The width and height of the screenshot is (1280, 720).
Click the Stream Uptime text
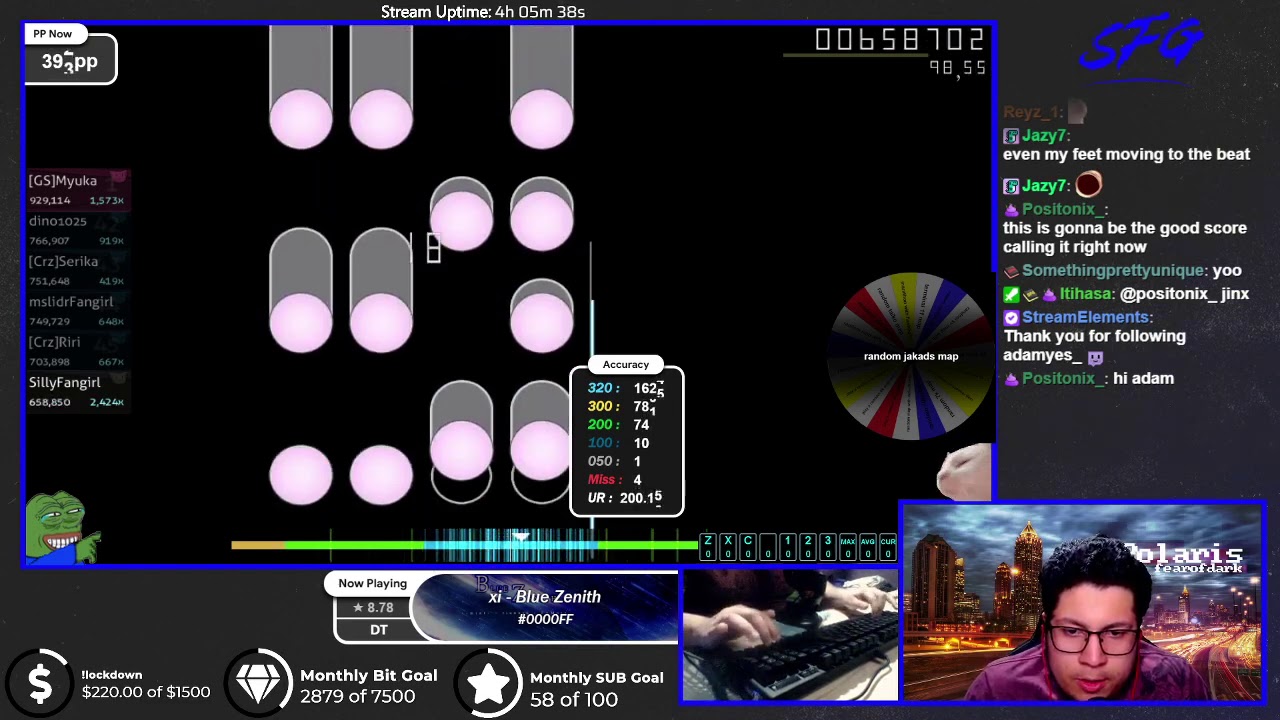[x=483, y=12]
